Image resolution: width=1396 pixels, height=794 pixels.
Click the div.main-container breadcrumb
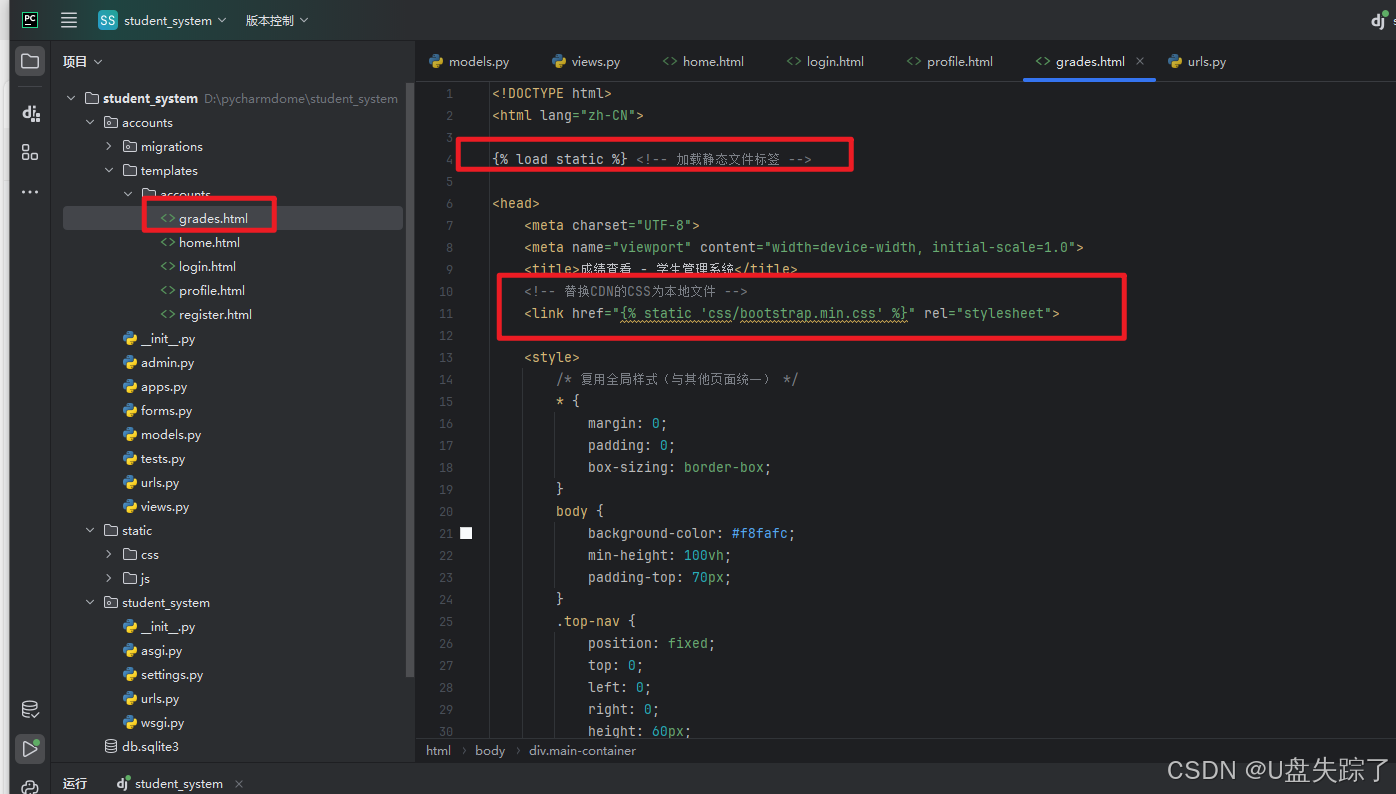click(583, 750)
